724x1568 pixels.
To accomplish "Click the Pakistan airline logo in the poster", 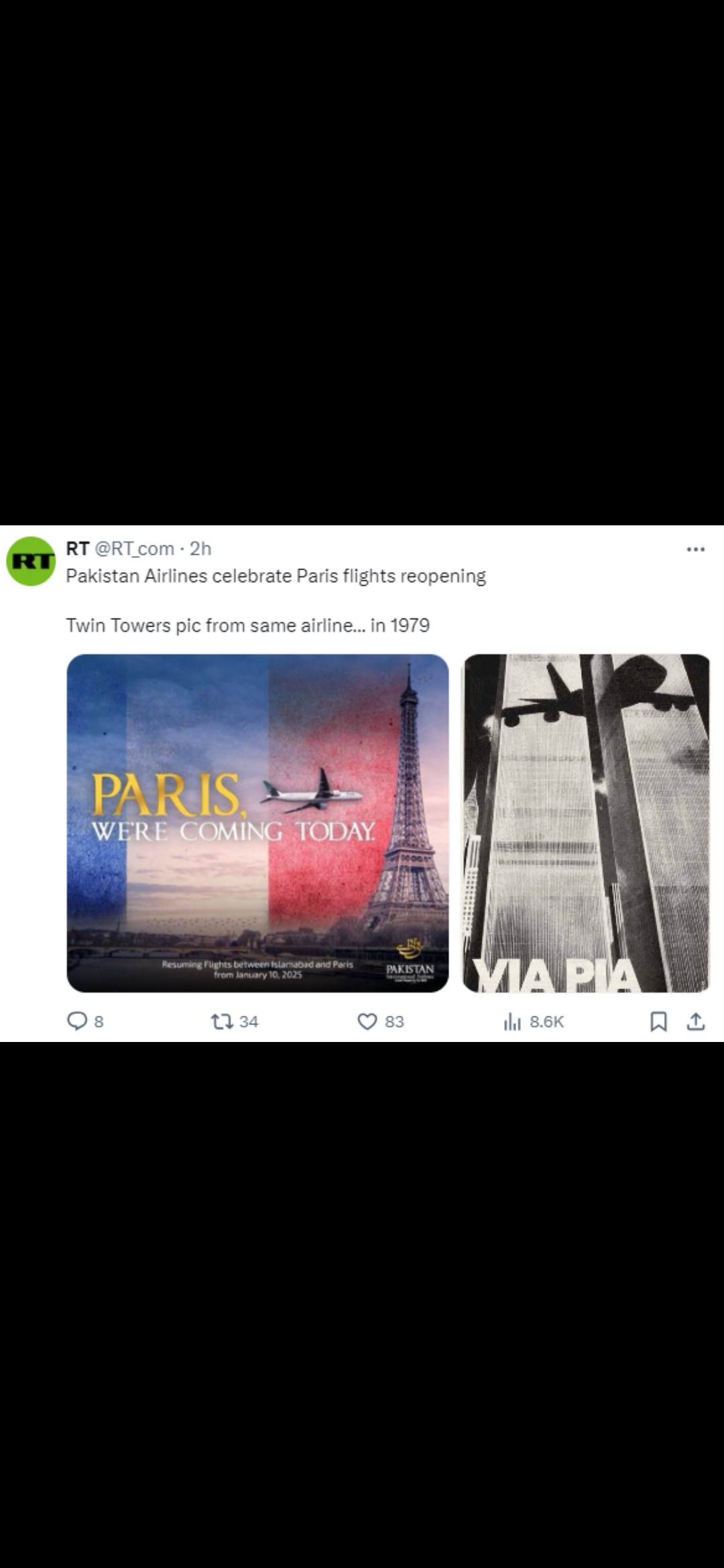I will tap(410, 961).
